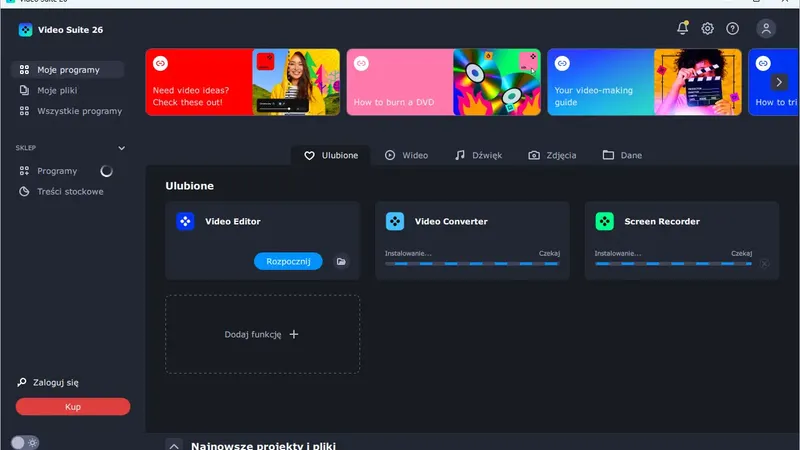Open settings via the gear icon
The height and width of the screenshot is (450, 800).
[707, 29]
